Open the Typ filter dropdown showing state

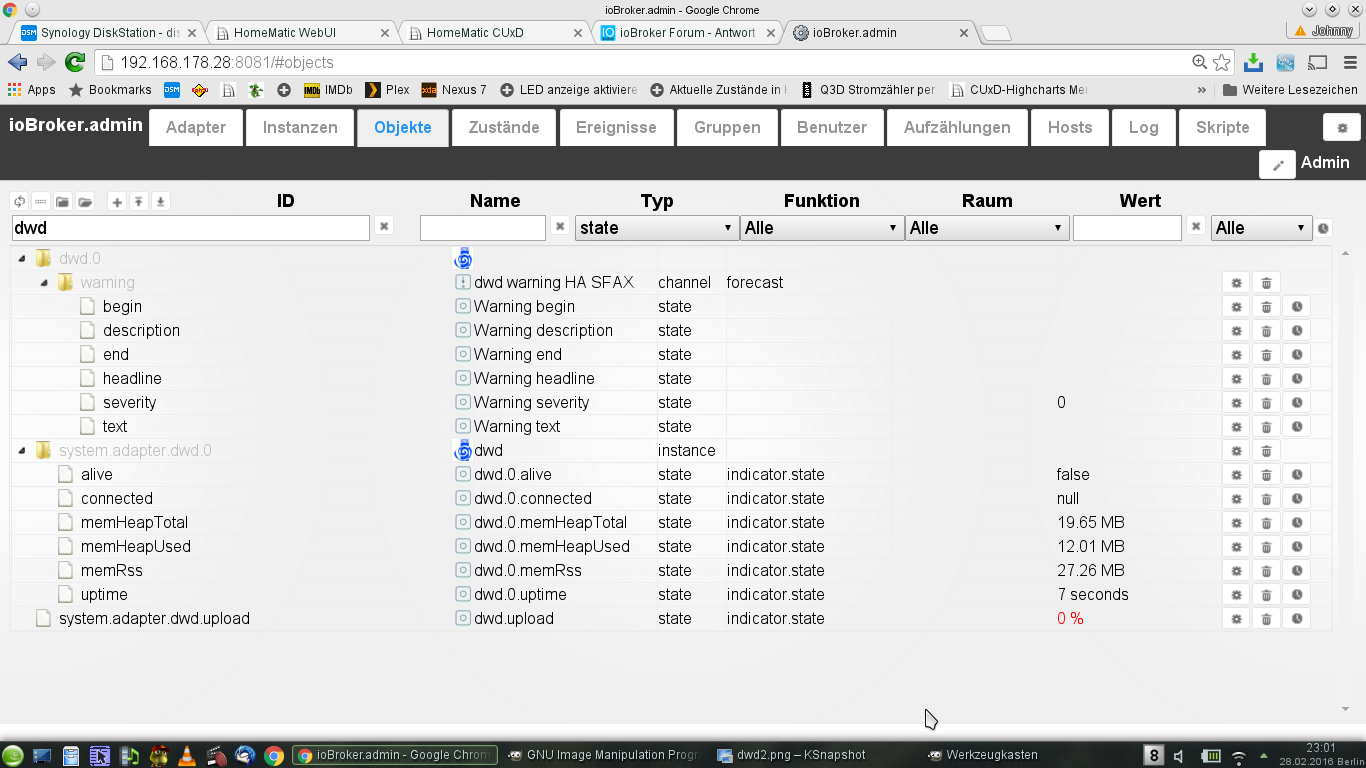coord(657,228)
